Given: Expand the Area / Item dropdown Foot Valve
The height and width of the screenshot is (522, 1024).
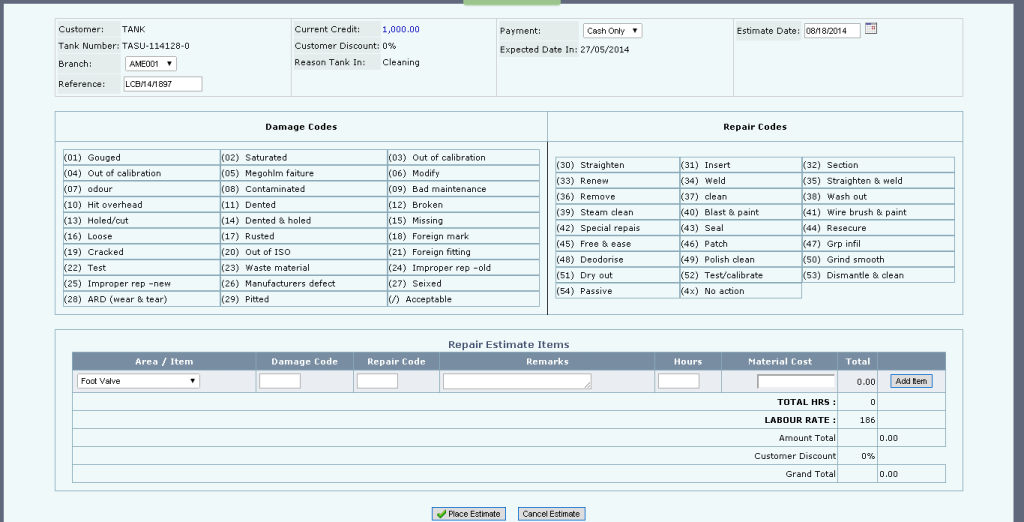Looking at the screenshot, I should click(x=138, y=381).
